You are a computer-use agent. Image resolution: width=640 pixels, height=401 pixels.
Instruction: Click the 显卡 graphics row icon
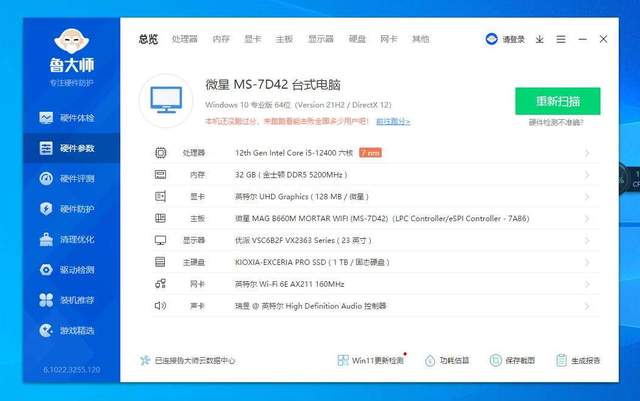coord(160,196)
